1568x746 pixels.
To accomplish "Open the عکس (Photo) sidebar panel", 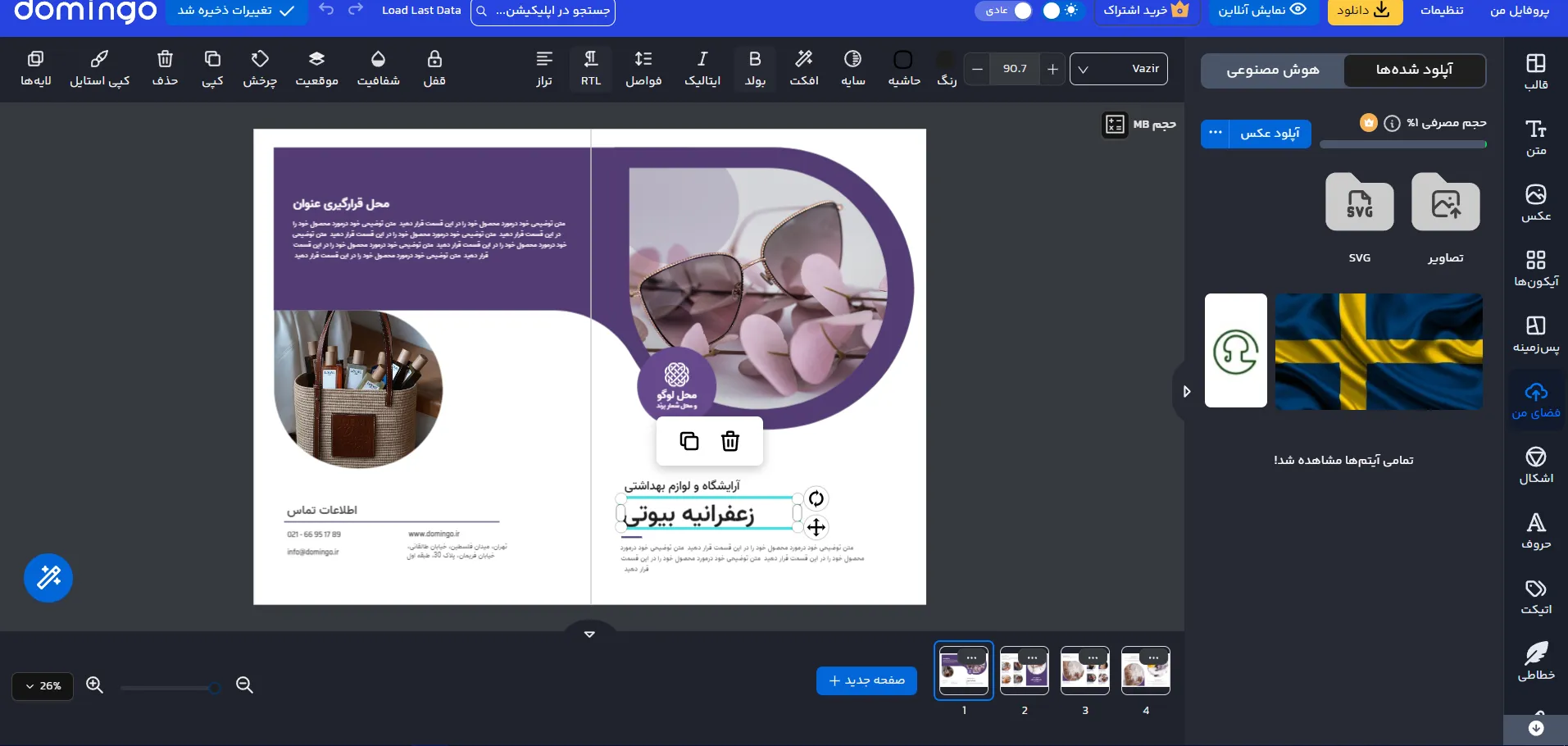I will point(1536,202).
